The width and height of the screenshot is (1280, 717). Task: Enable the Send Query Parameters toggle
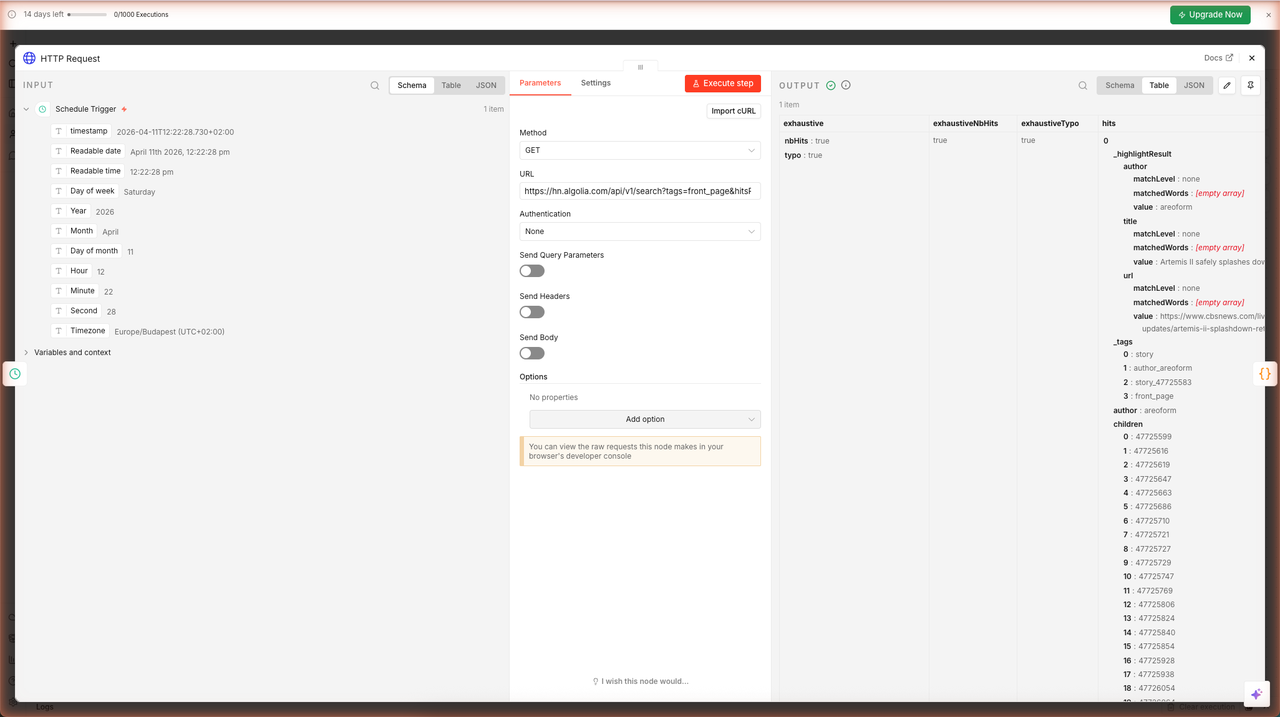[x=532, y=271]
